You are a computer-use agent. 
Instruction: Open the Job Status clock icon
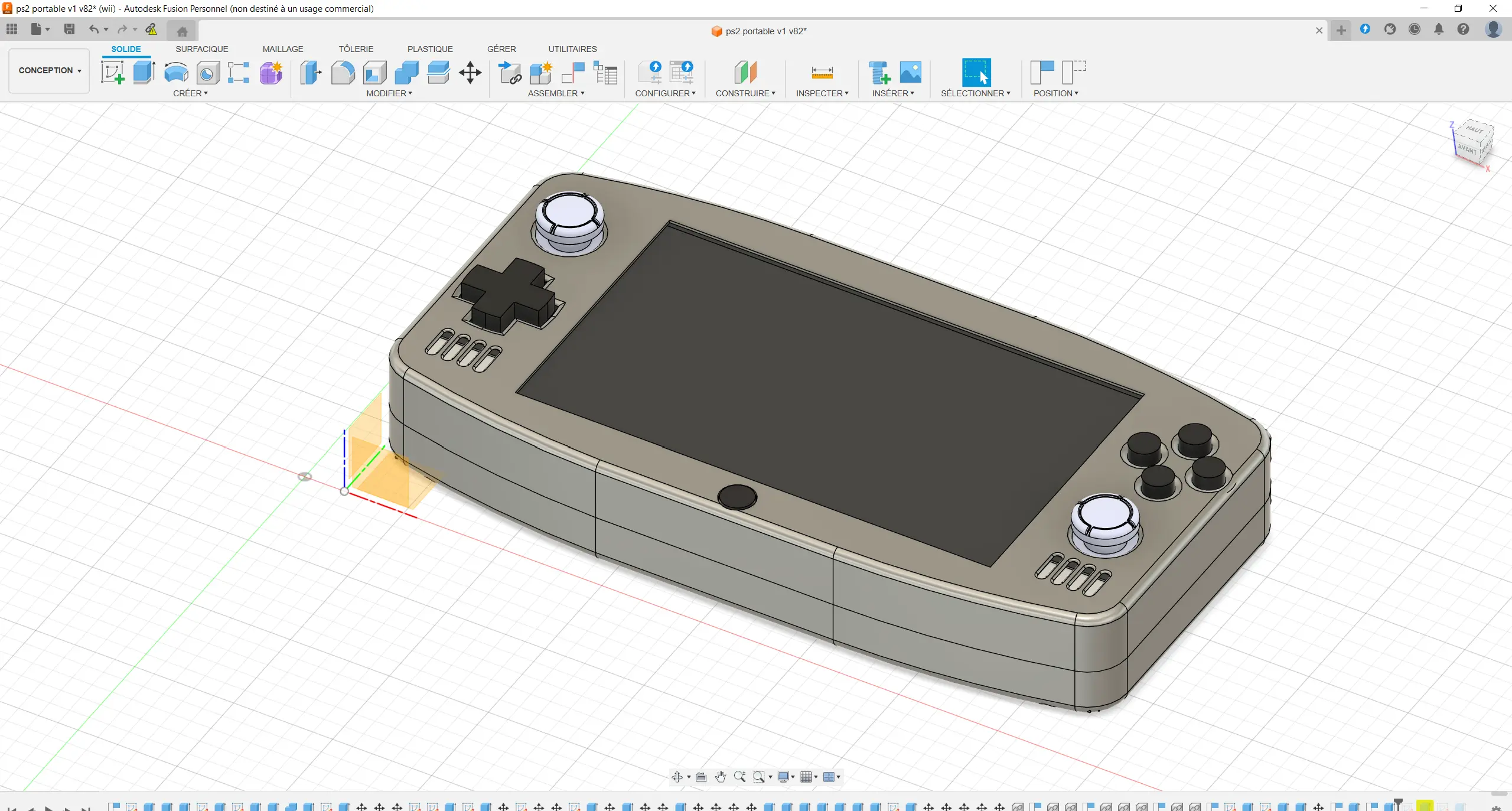[x=1414, y=29]
